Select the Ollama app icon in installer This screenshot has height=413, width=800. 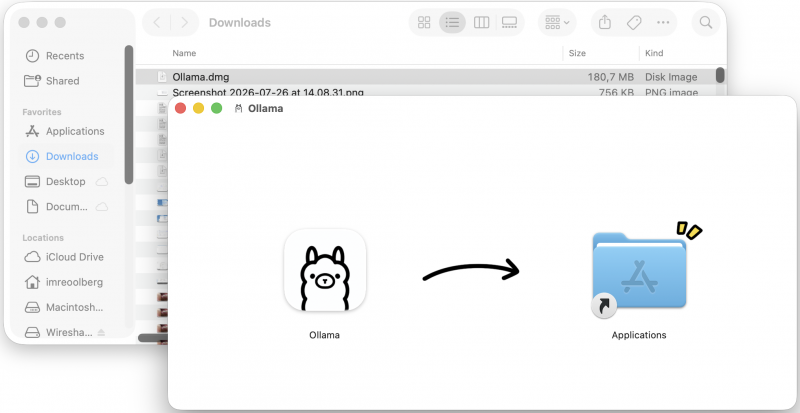pyautogui.click(x=324, y=270)
